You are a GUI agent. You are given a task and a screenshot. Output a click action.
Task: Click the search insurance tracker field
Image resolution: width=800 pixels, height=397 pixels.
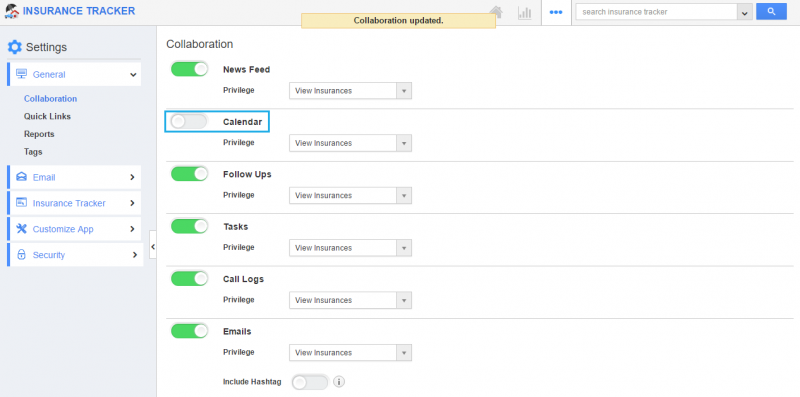coord(656,12)
